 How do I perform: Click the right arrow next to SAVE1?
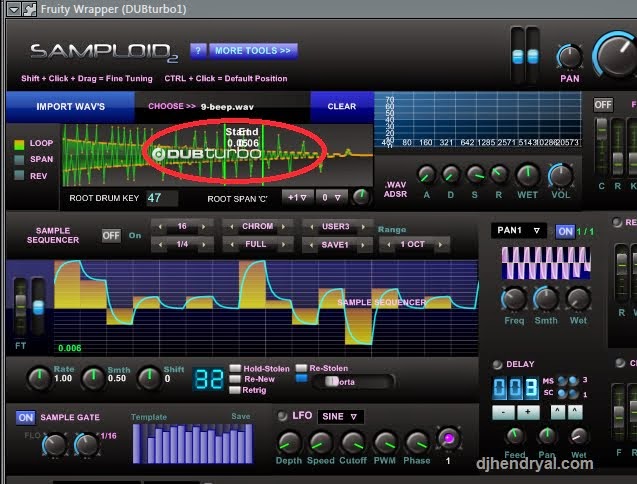363,244
